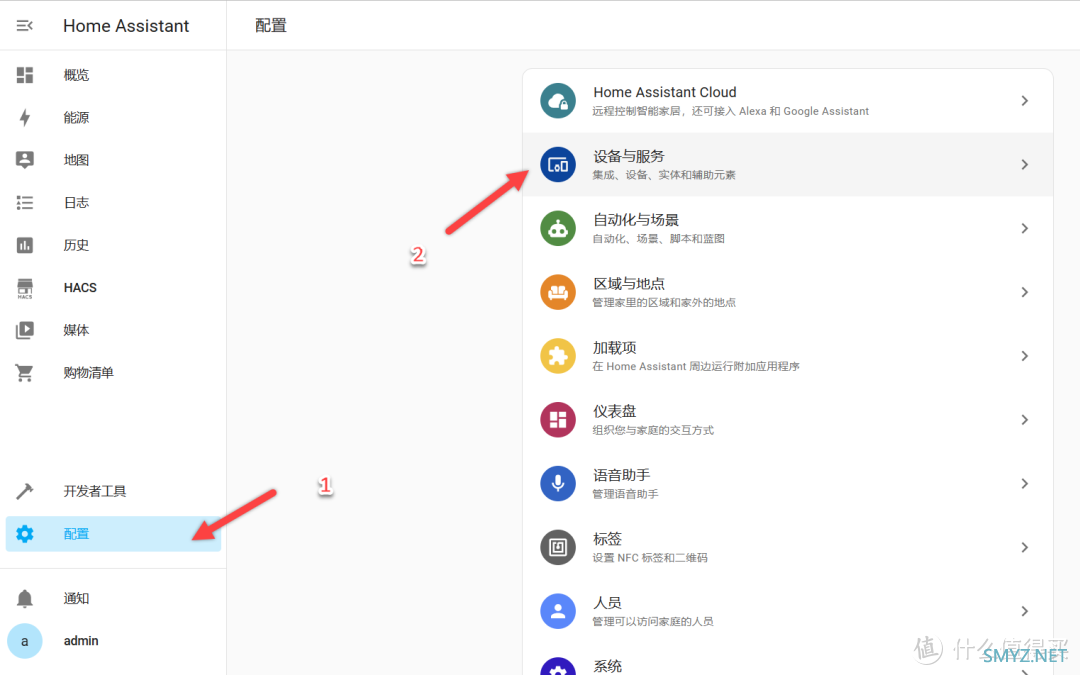Expand the 加载项 row chevron
The height and width of the screenshot is (675, 1080).
coord(1025,356)
